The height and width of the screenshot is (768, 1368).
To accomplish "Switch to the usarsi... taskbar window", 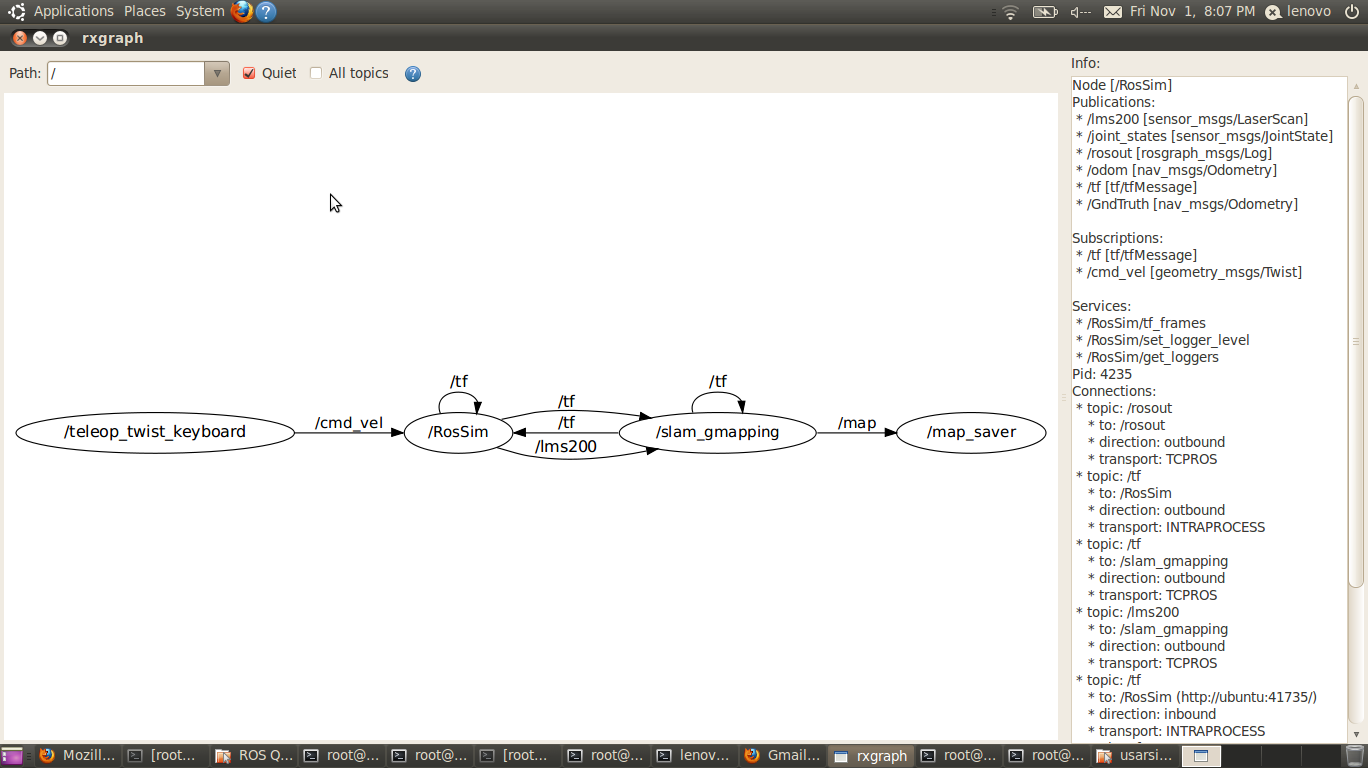I will [x=1134, y=756].
